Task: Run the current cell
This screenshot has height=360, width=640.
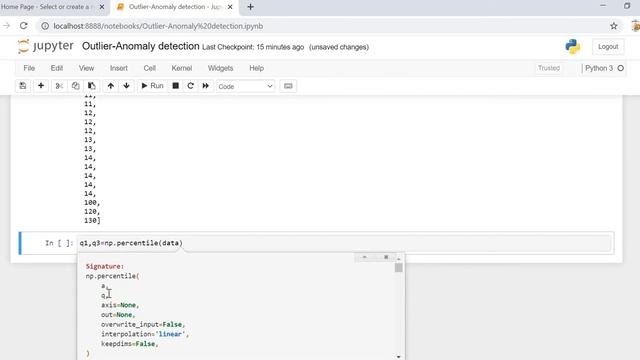Action: (152, 86)
